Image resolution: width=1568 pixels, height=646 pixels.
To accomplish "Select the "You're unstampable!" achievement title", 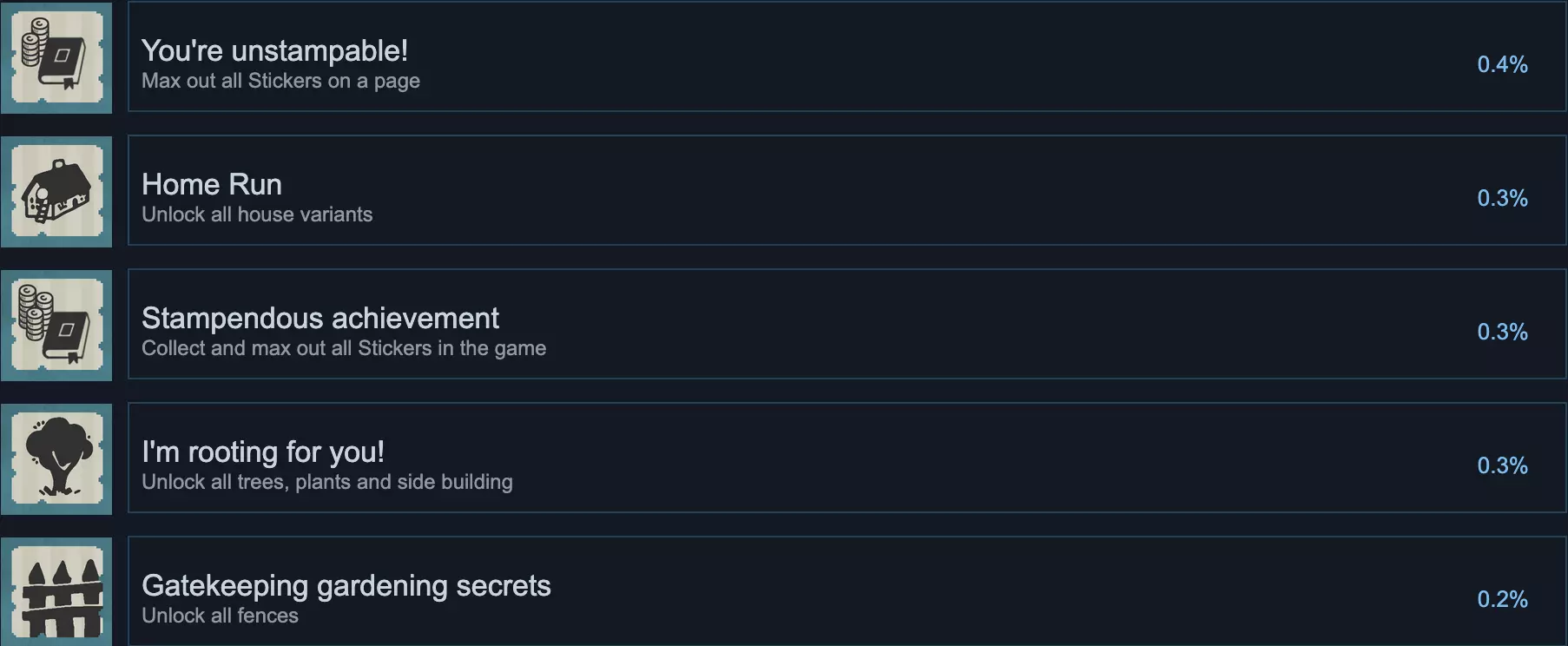I will (x=274, y=50).
